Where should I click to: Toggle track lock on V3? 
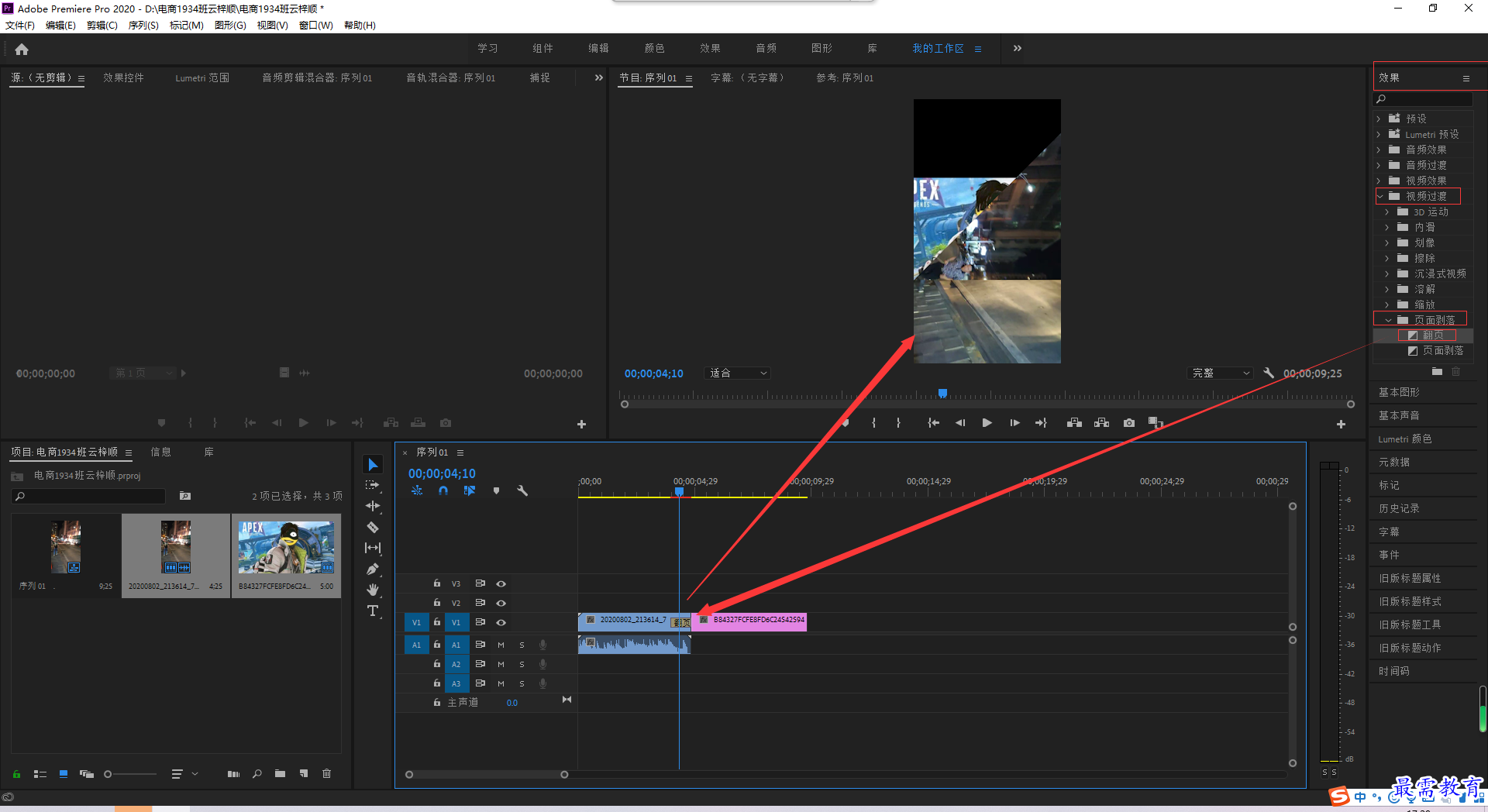click(436, 583)
